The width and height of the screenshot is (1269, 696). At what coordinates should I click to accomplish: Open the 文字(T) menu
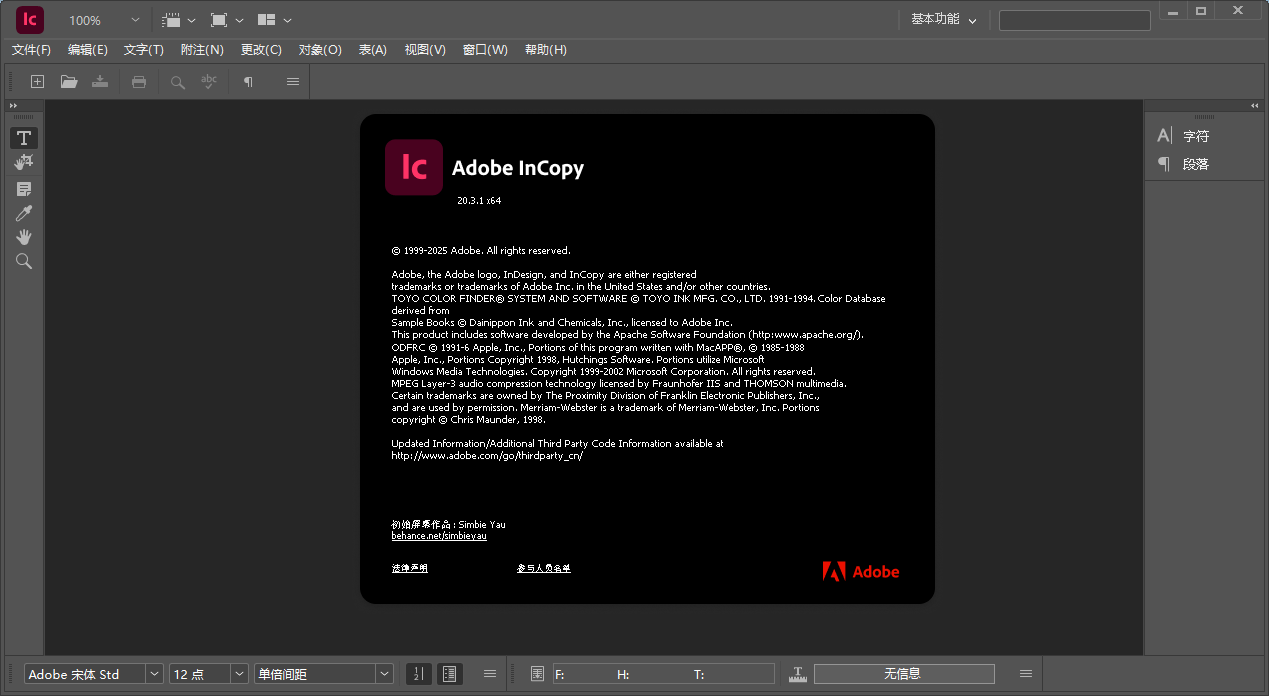(x=144, y=50)
